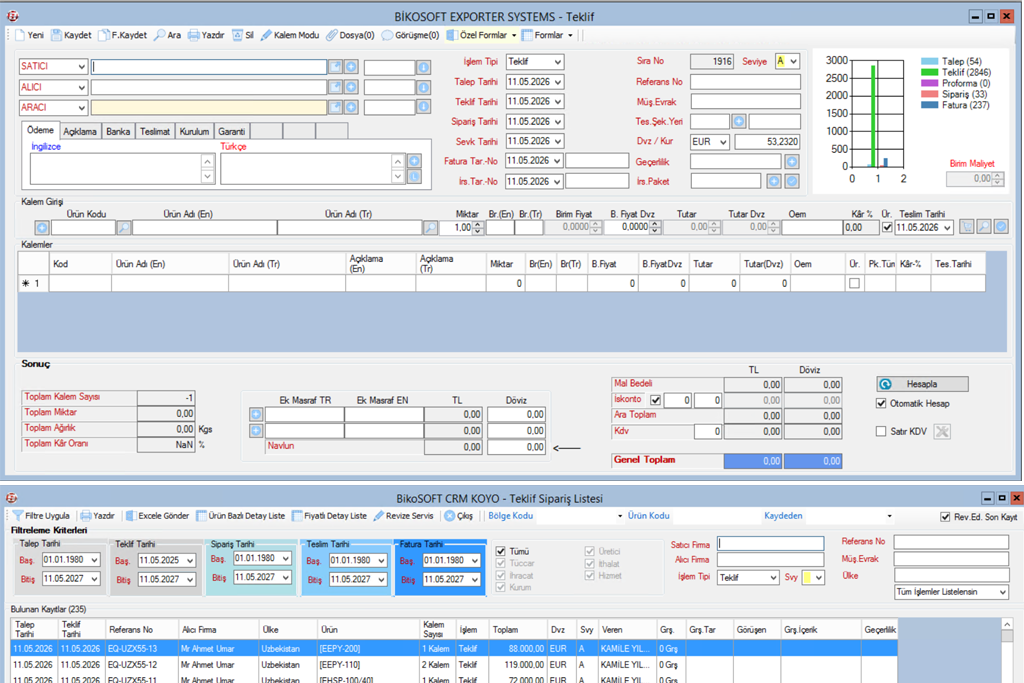Viewport: 1024px width, 683px height.
Task: Click the Çıkış exit icon
Action: (449, 516)
